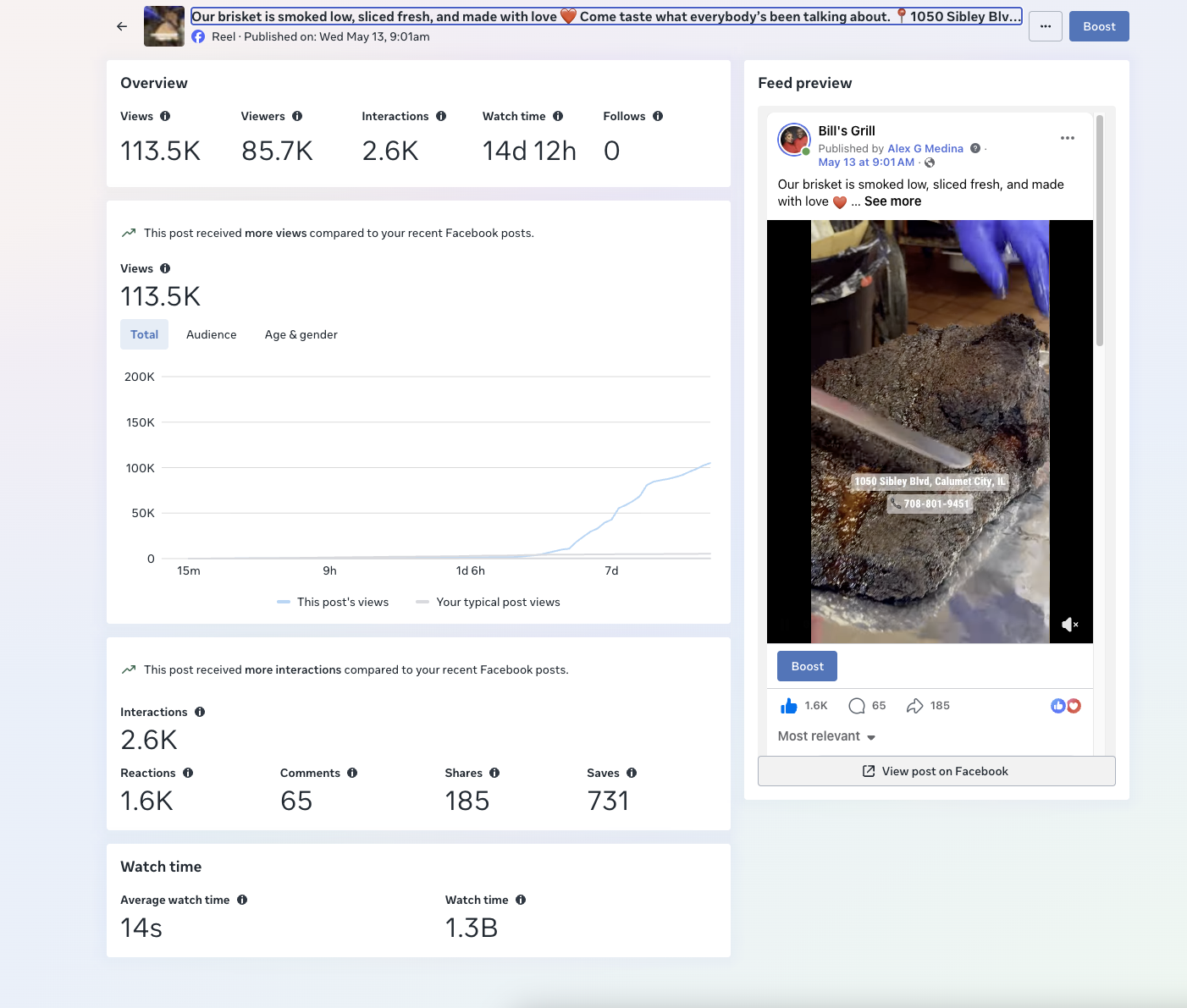Show info for Saves metric

632,773
